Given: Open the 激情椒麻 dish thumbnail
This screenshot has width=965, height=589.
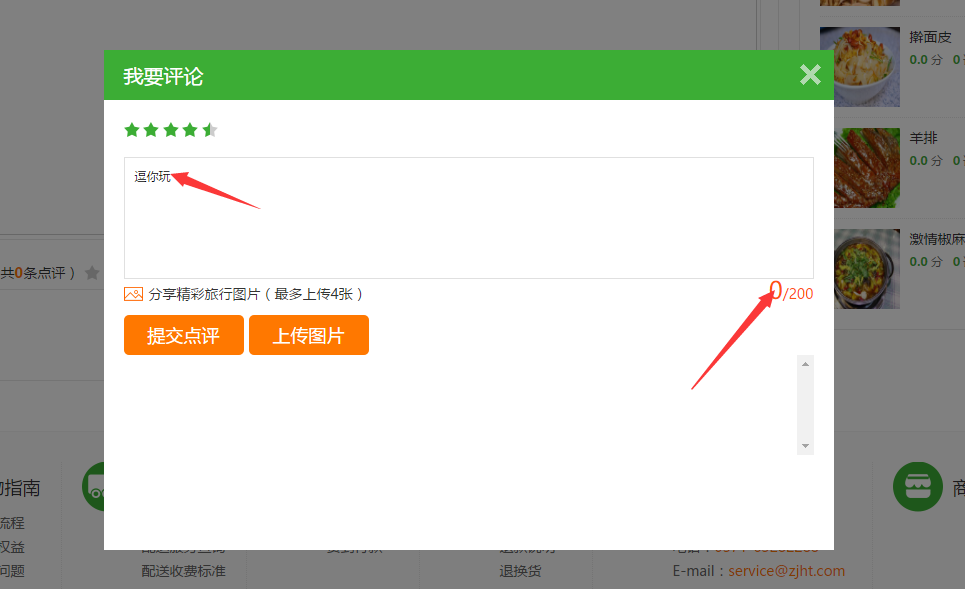Looking at the screenshot, I should (859, 268).
